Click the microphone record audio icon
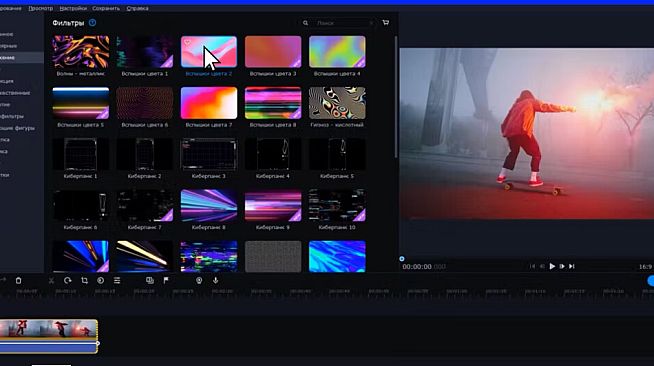The image size is (654, 366). click(215, 281)
